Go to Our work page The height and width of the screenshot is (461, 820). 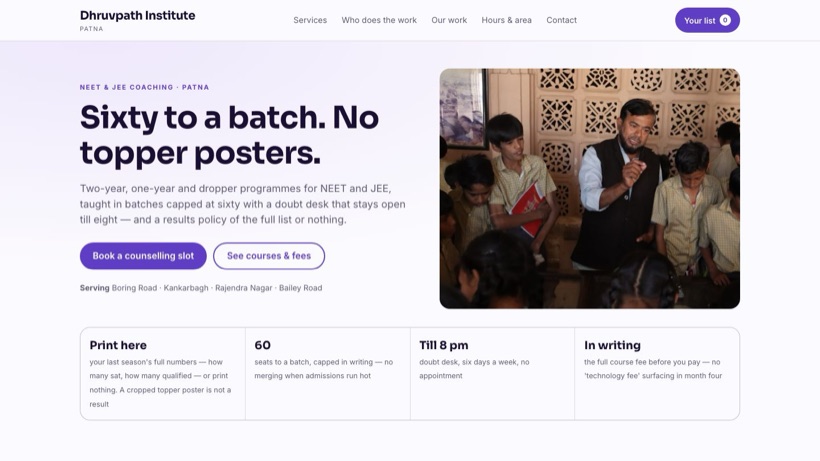coord(449,20)
